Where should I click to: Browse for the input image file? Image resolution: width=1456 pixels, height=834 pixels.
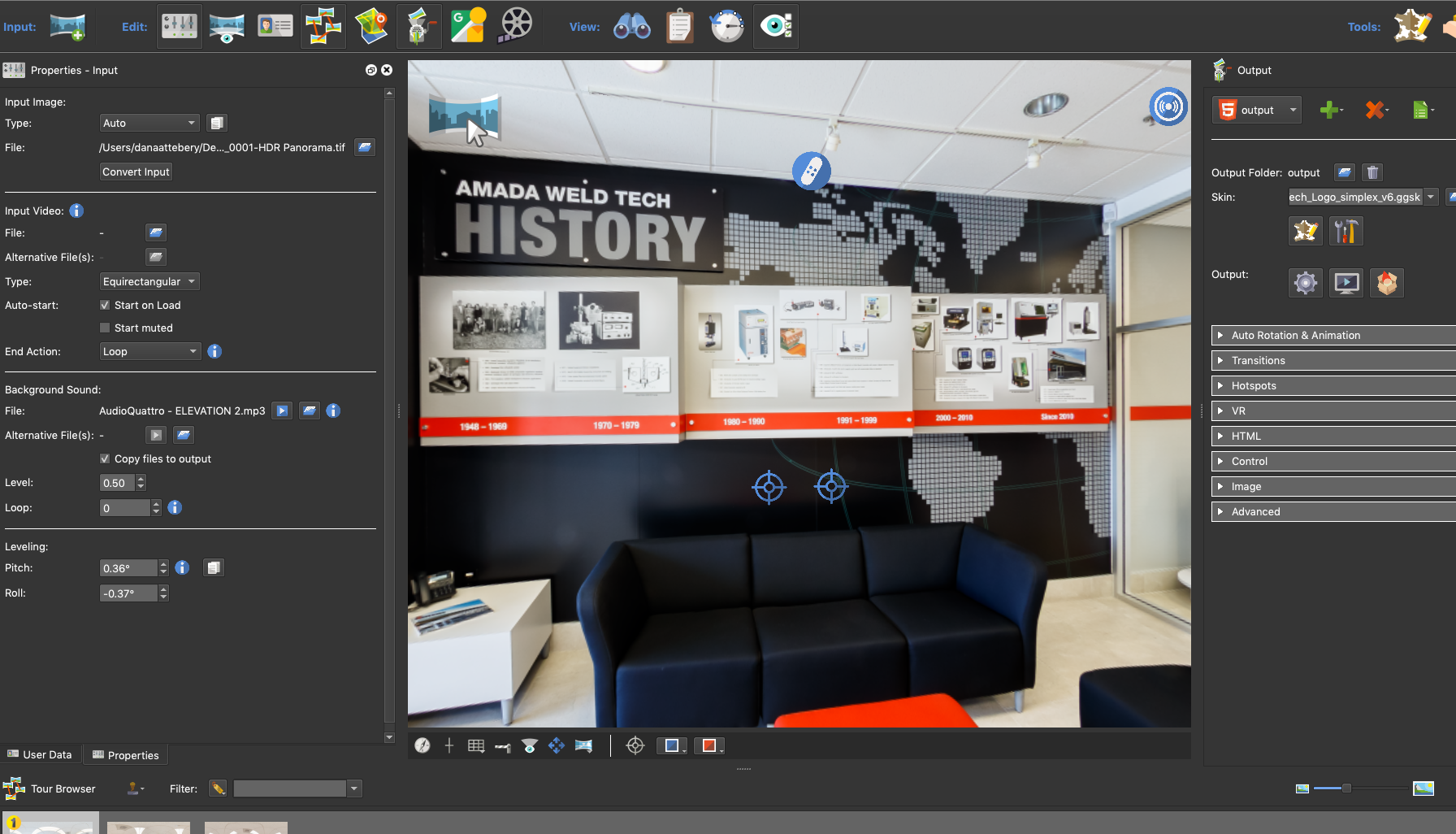coord(365,148)
